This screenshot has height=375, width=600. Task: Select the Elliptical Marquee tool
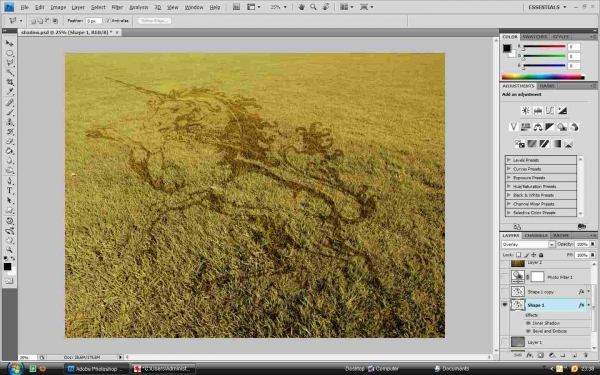[10, 53]
